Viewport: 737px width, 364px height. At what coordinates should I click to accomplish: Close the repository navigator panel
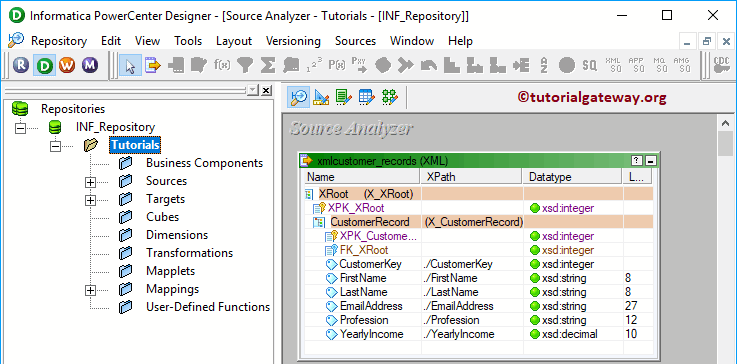pyautogui.click(x=266, y=90)
